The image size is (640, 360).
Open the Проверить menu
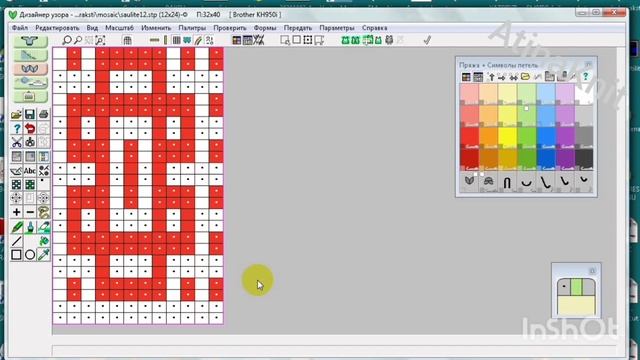(x=230, y=28)
